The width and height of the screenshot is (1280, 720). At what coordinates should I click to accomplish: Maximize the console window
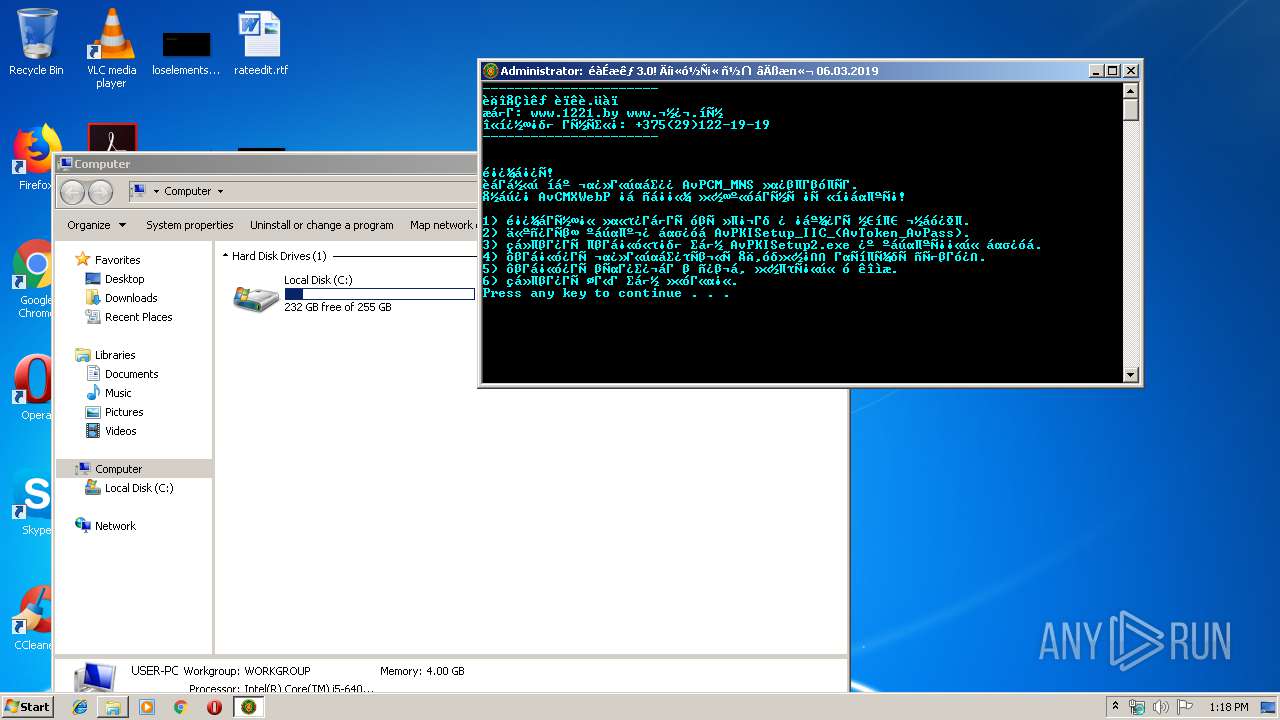[x=1112, y=71]
